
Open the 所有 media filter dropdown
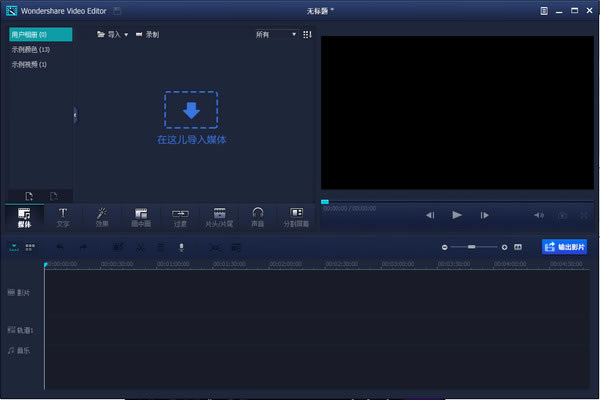coord(276,34)
